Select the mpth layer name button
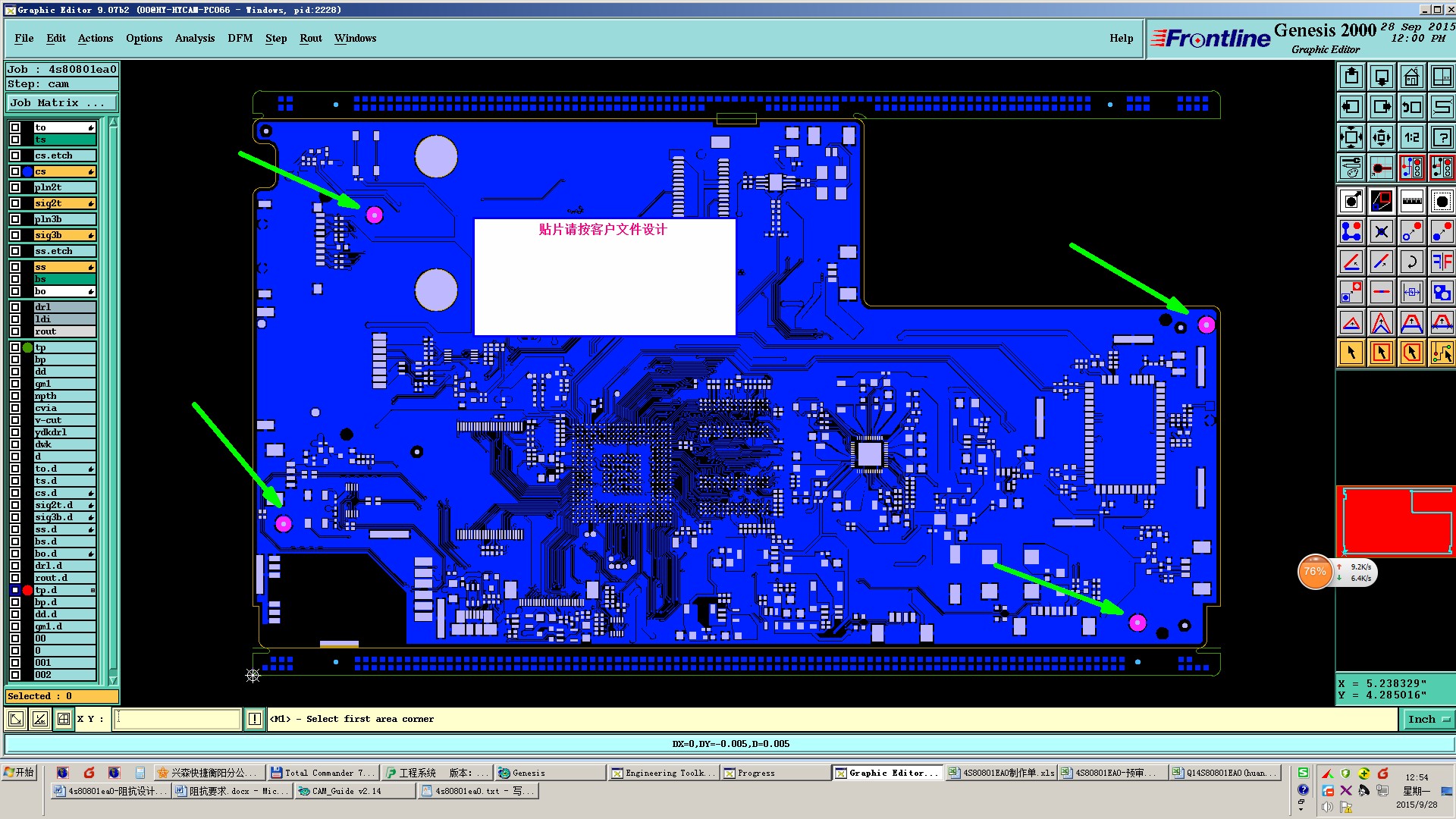 pos(65,396)
